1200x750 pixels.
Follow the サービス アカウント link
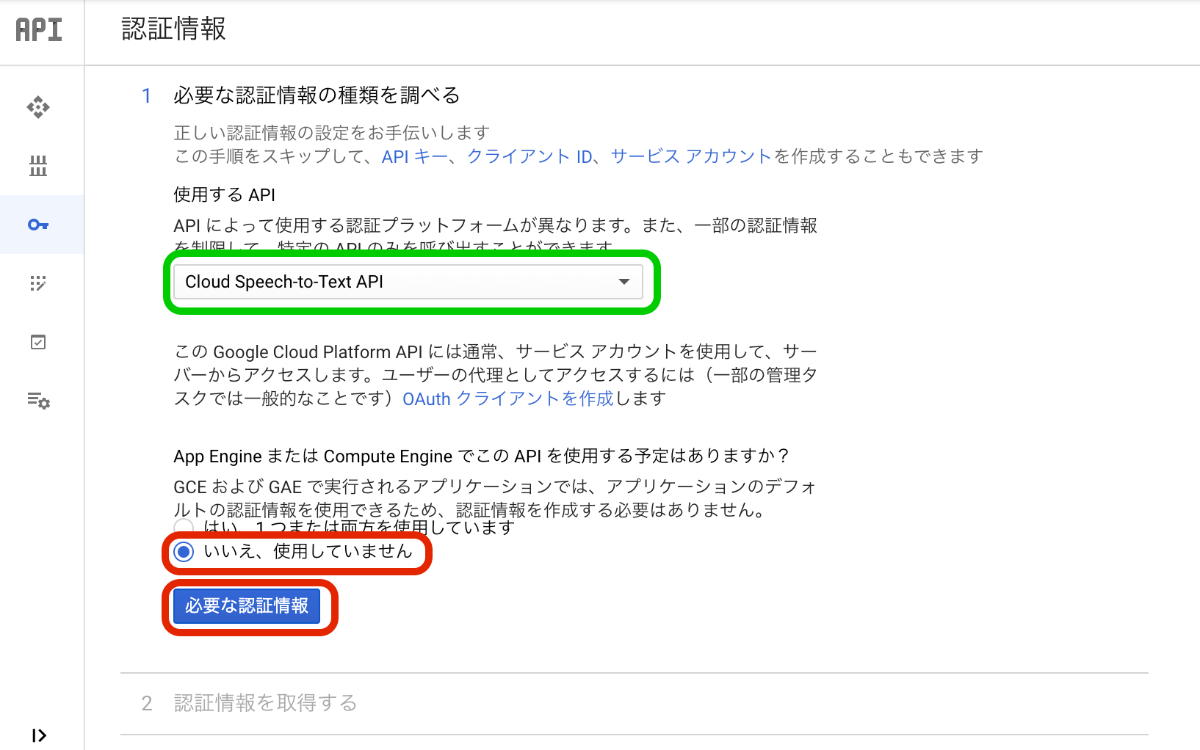691,156
